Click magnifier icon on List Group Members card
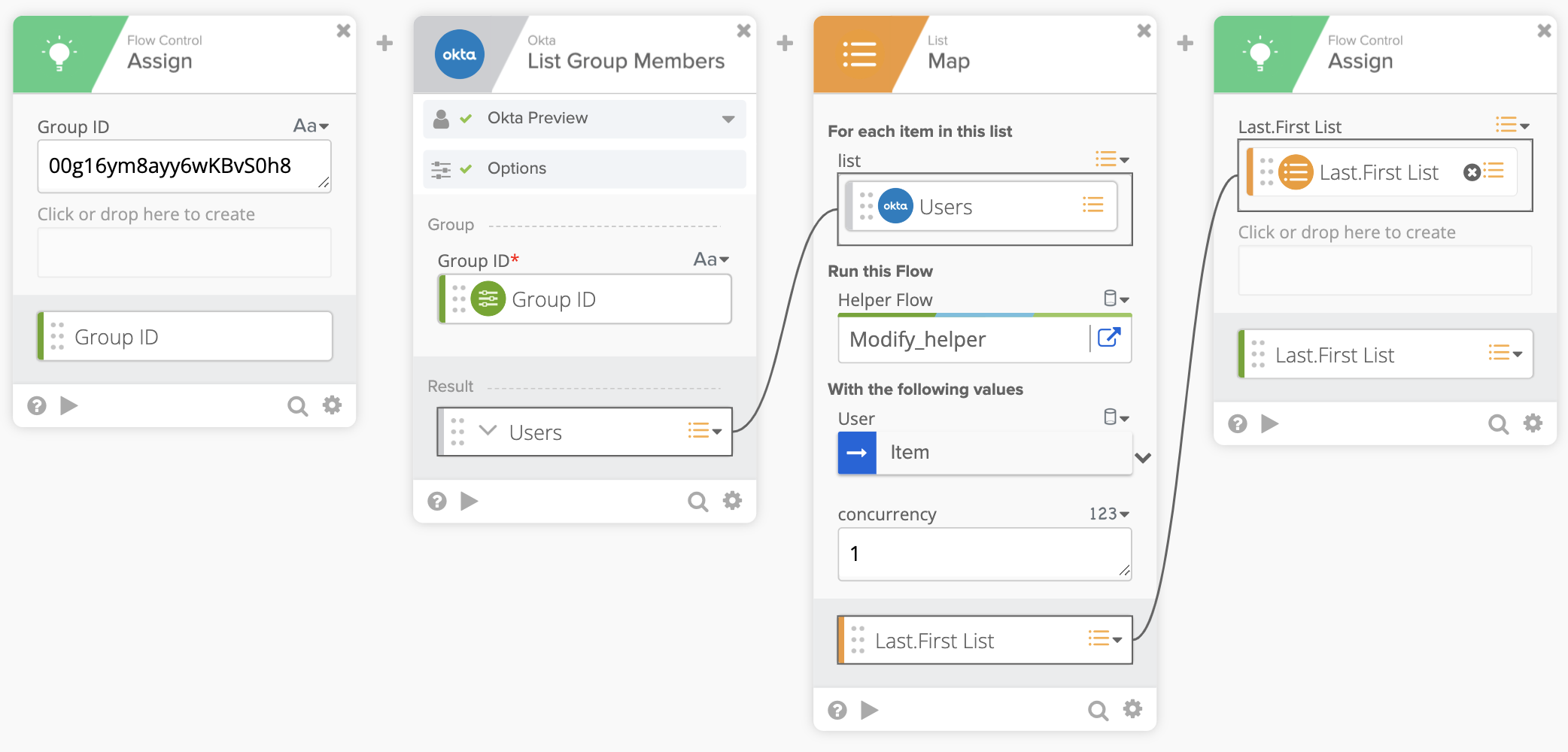 coord(697,502)
